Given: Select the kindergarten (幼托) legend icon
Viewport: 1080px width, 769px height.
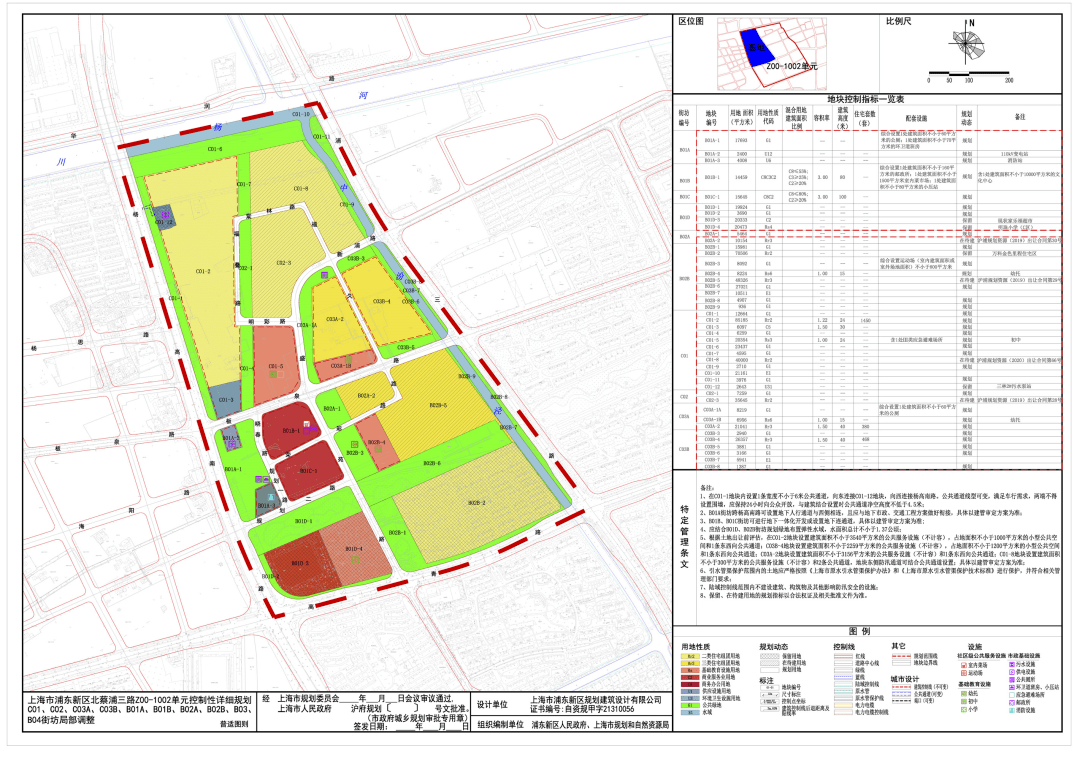Looking at the screenshot, I should tap(964, 693).
